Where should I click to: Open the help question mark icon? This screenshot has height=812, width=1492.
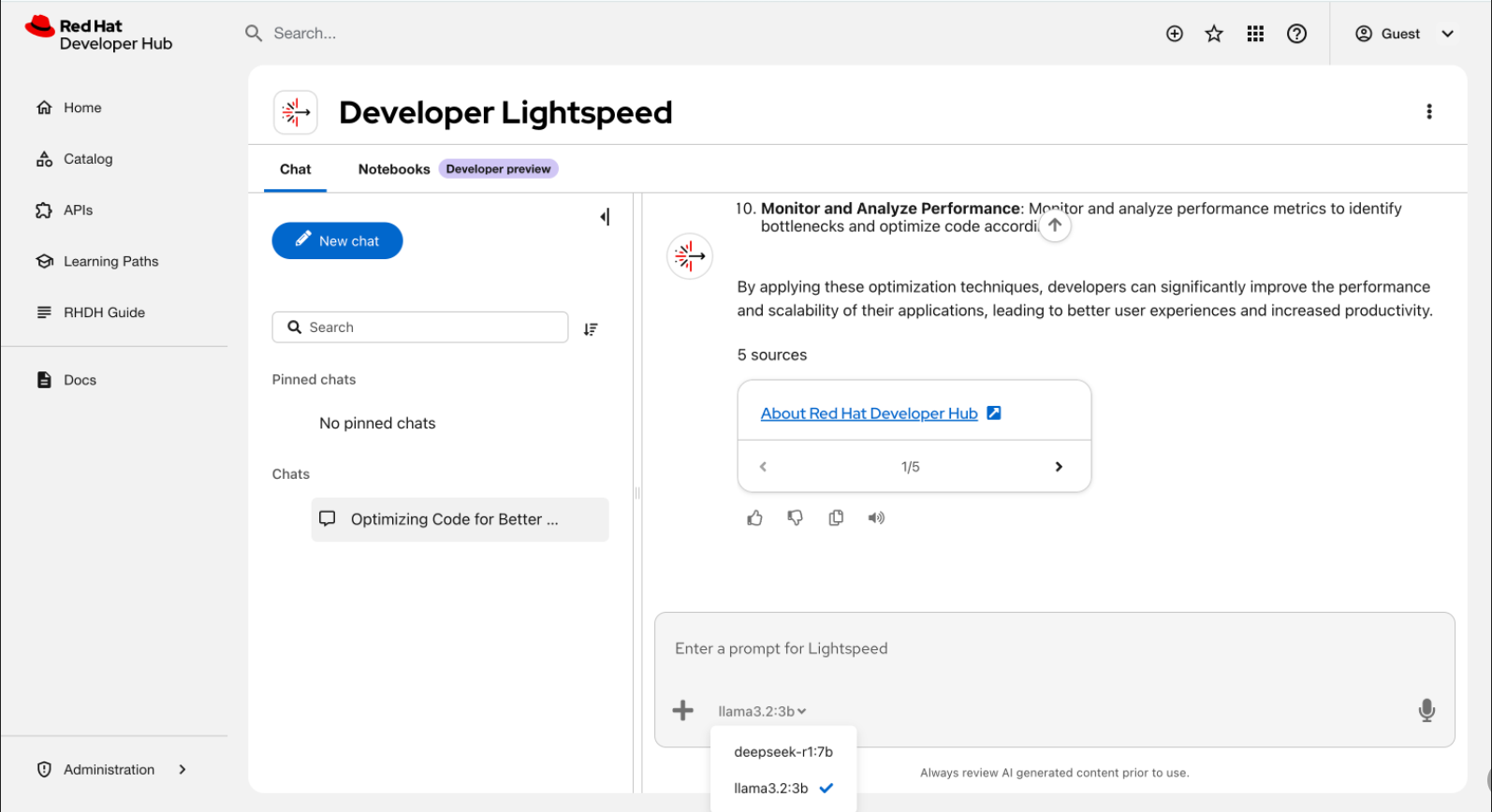pos(1296,34)
